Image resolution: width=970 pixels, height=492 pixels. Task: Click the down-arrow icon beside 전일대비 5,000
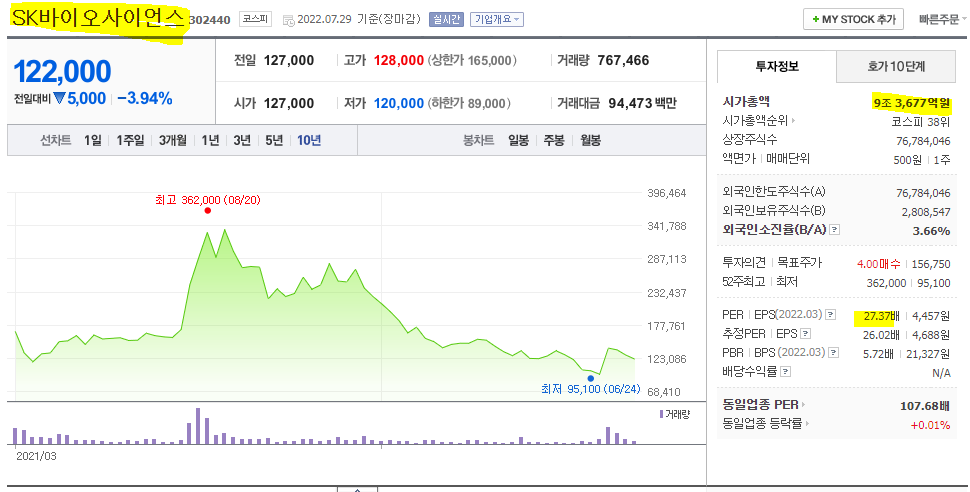(x=59, y=98)
